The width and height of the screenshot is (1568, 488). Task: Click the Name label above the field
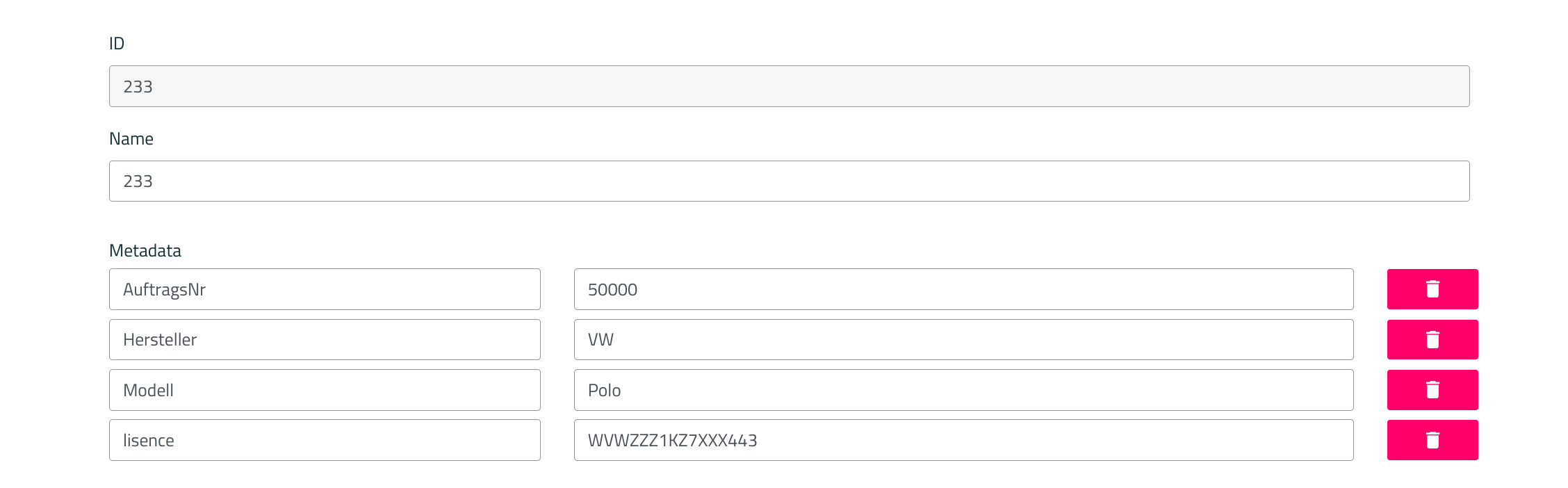(131, 139)
